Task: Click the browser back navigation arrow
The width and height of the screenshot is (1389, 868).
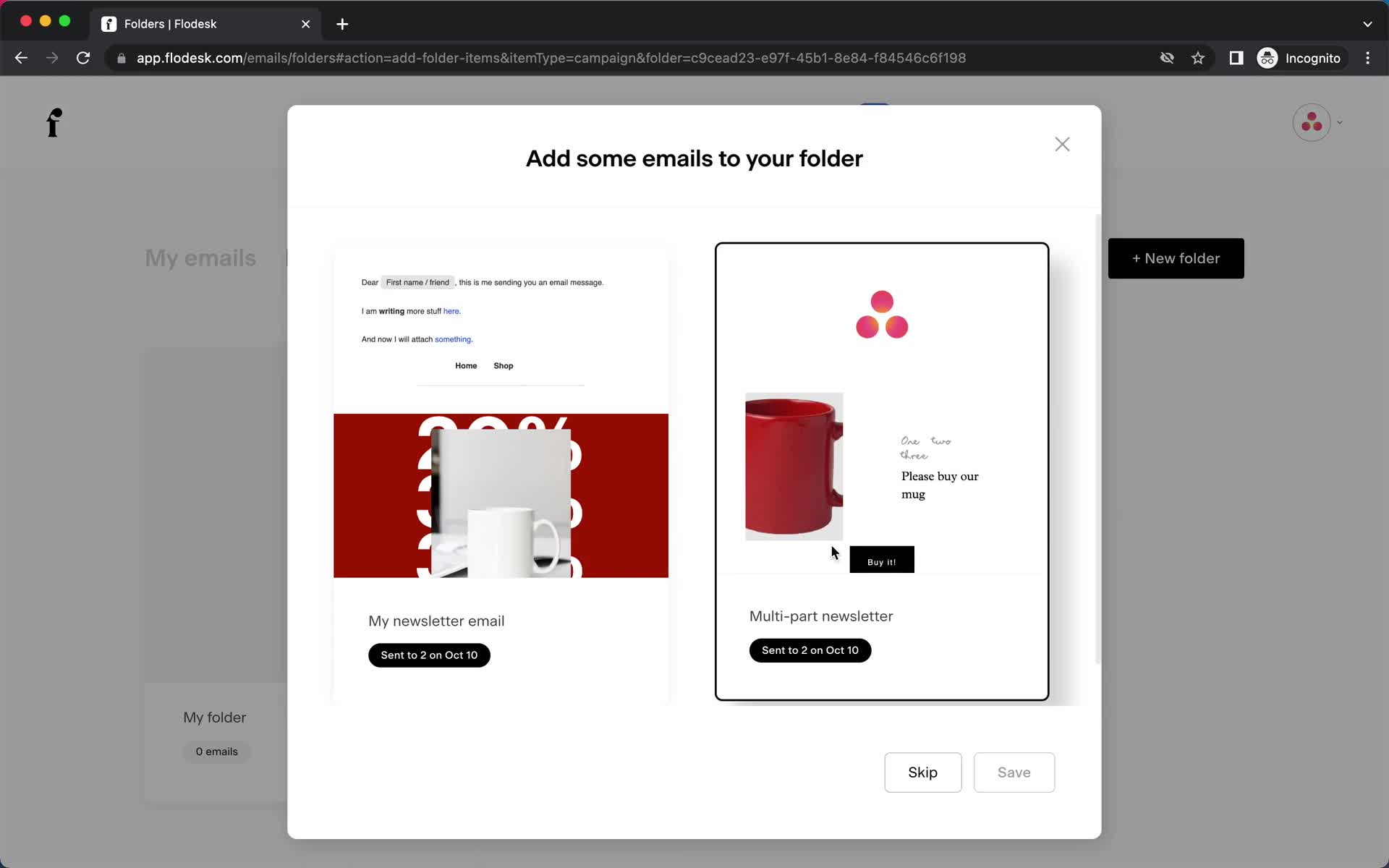Action: pyautogui.click(x=21, y=58)
